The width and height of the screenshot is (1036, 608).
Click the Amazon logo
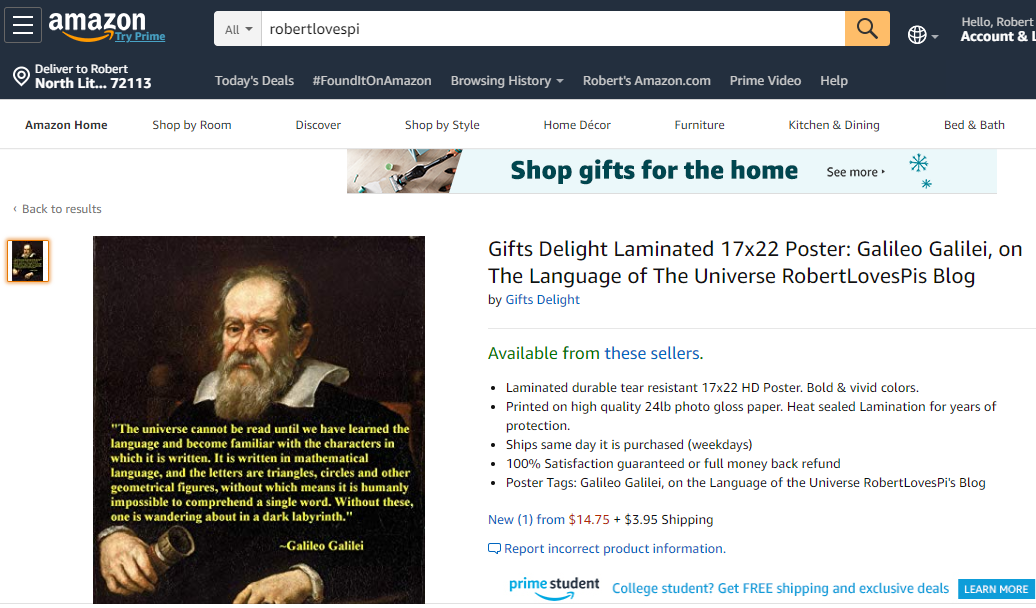(97, 25)
